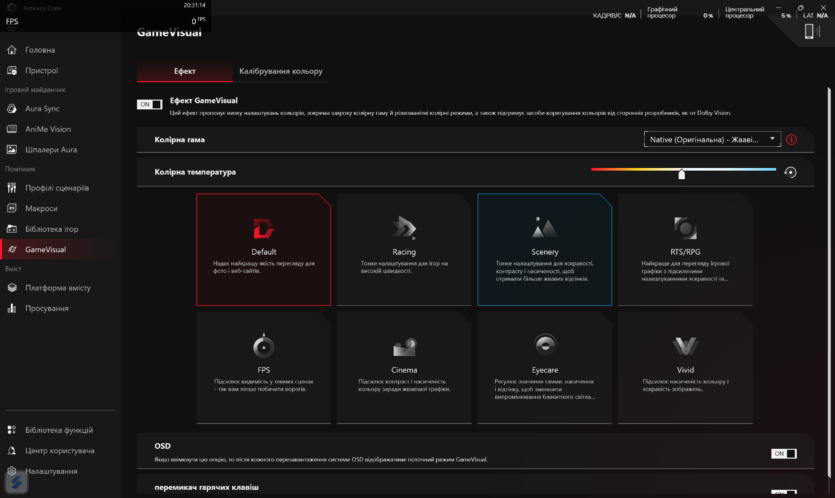Open the Макроси menu label
835x498 pixels.
[x=41, y=208]
